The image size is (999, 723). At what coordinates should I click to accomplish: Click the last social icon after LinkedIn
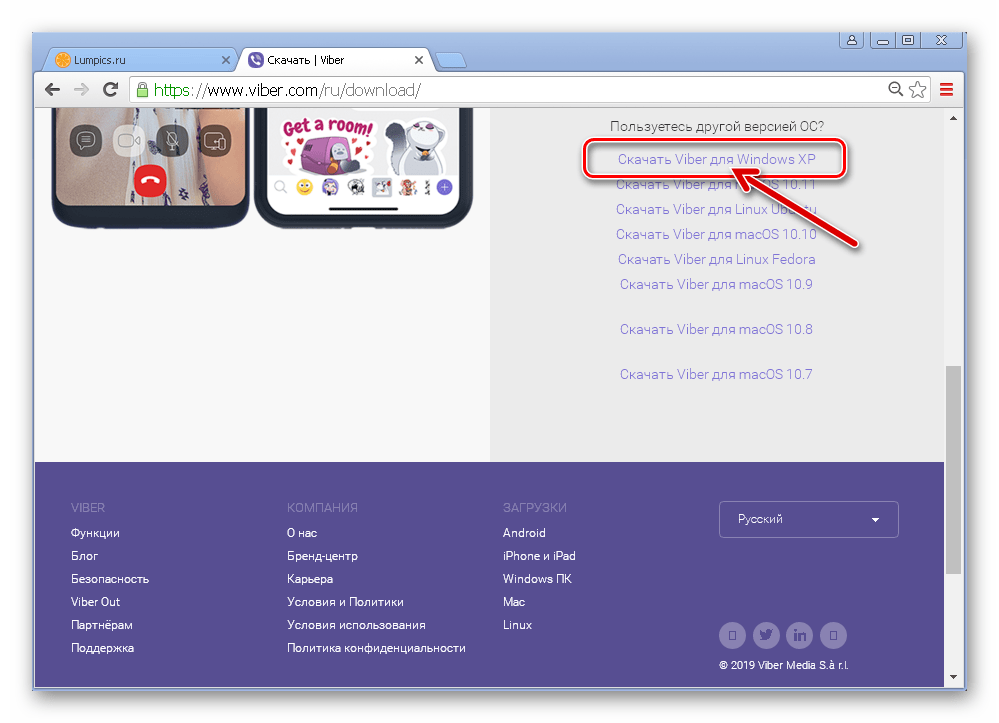(x=833, y=635)
